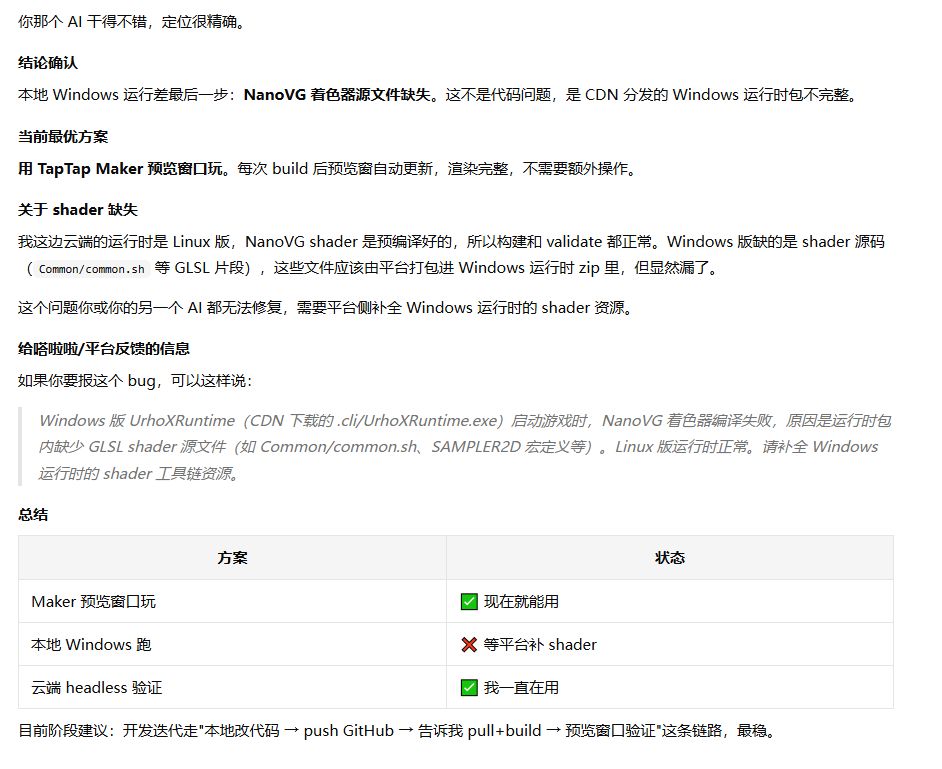Click the 现在就能用 status text

click(521, 601)
